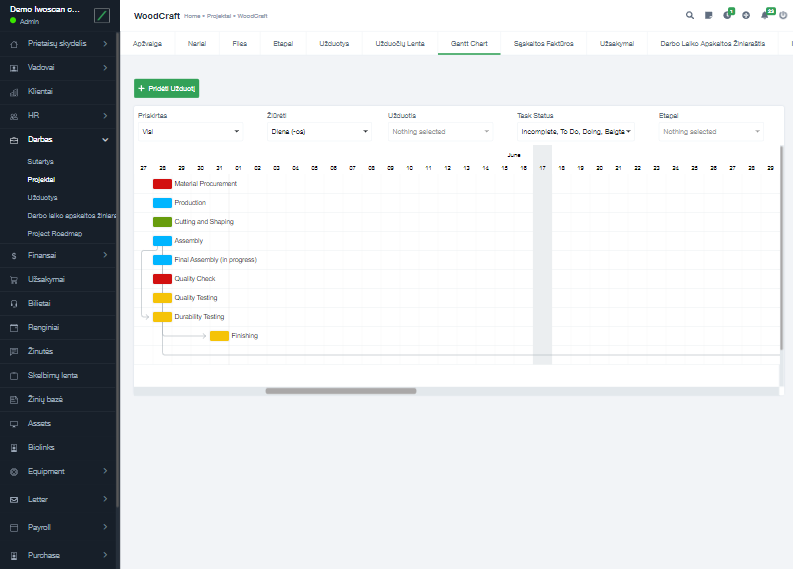Click the plus circle quick-add icon
Viewport: 793px width, 569px height.
coord(746,16)
